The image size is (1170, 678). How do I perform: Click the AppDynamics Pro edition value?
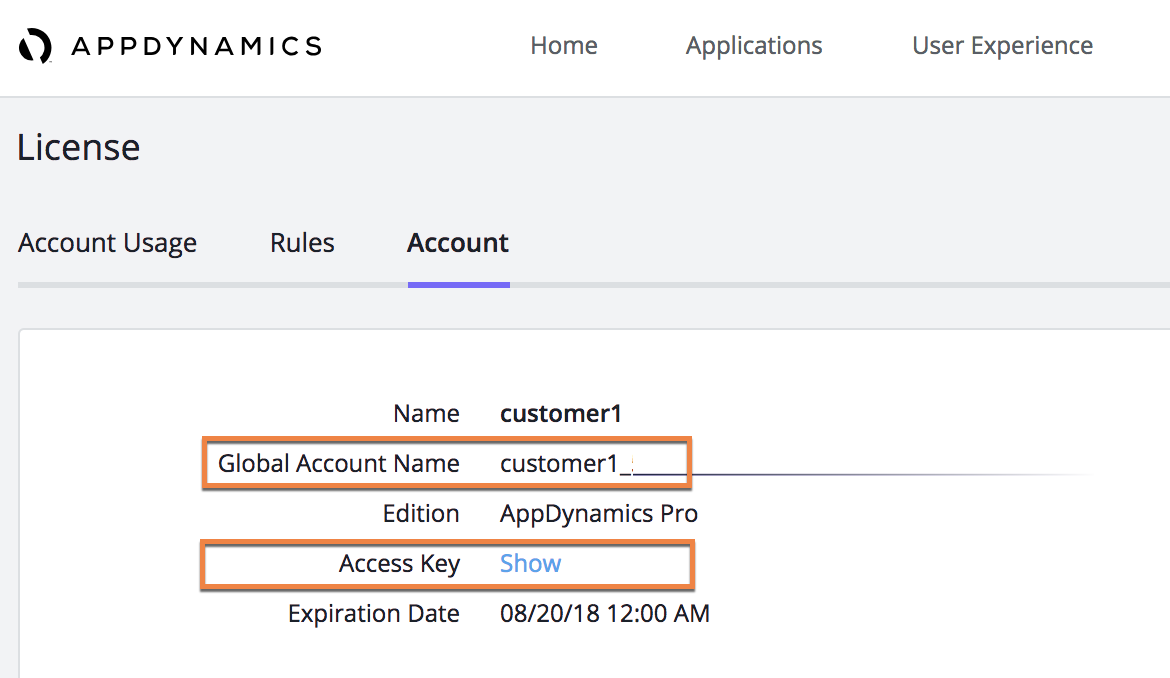(599, 514)
